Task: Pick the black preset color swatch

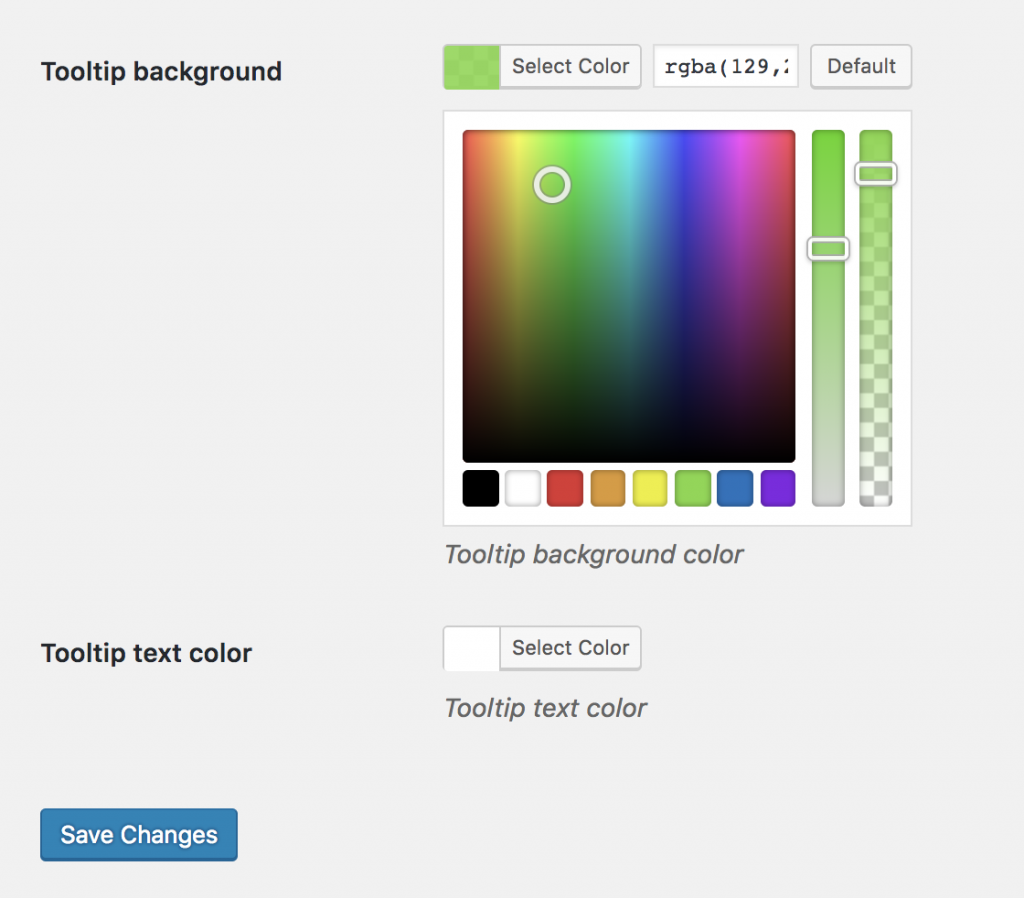Action: pos(480,488)
